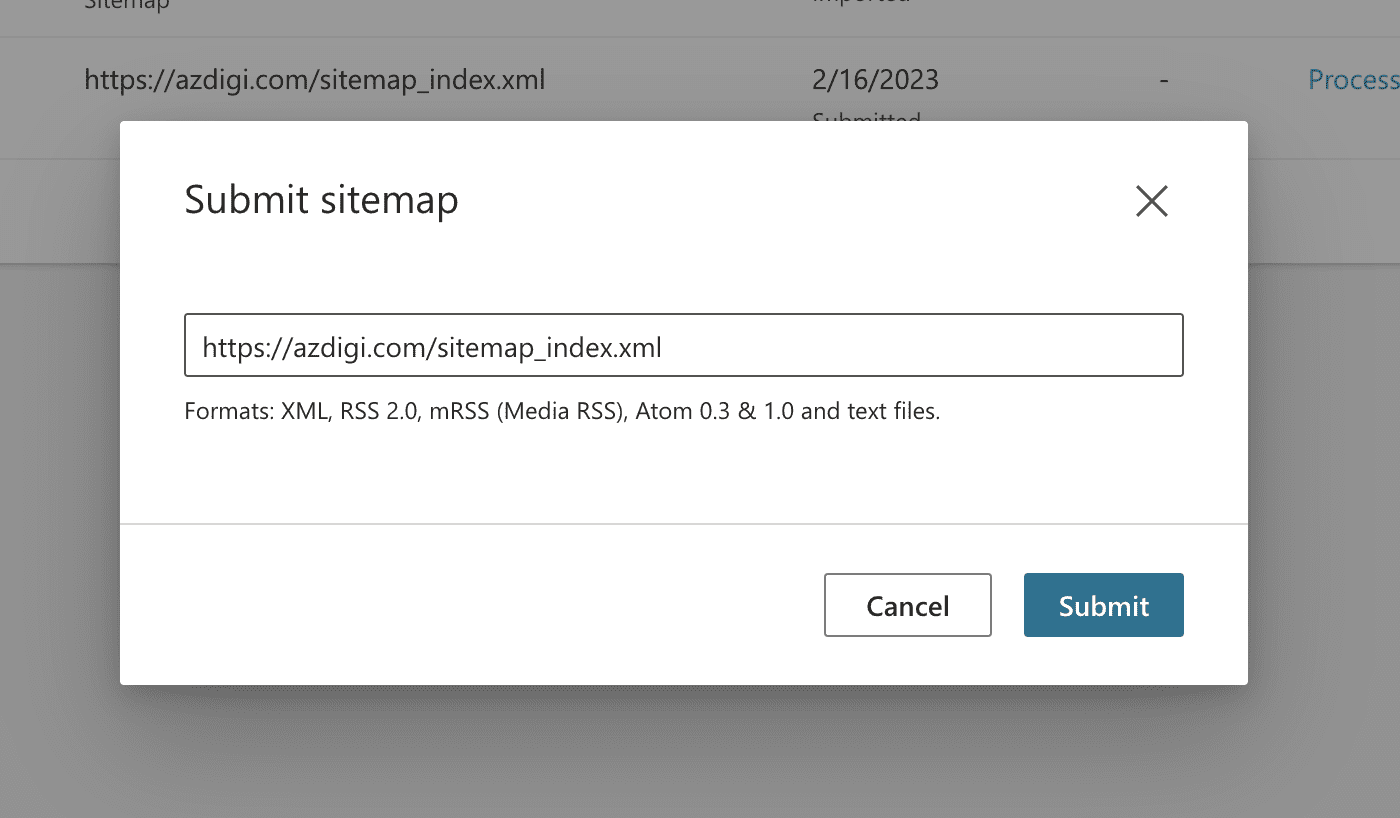1400x818 pixels.
Task: Close the Submit sitemap dialog with X
Action: click(1152, 202)
